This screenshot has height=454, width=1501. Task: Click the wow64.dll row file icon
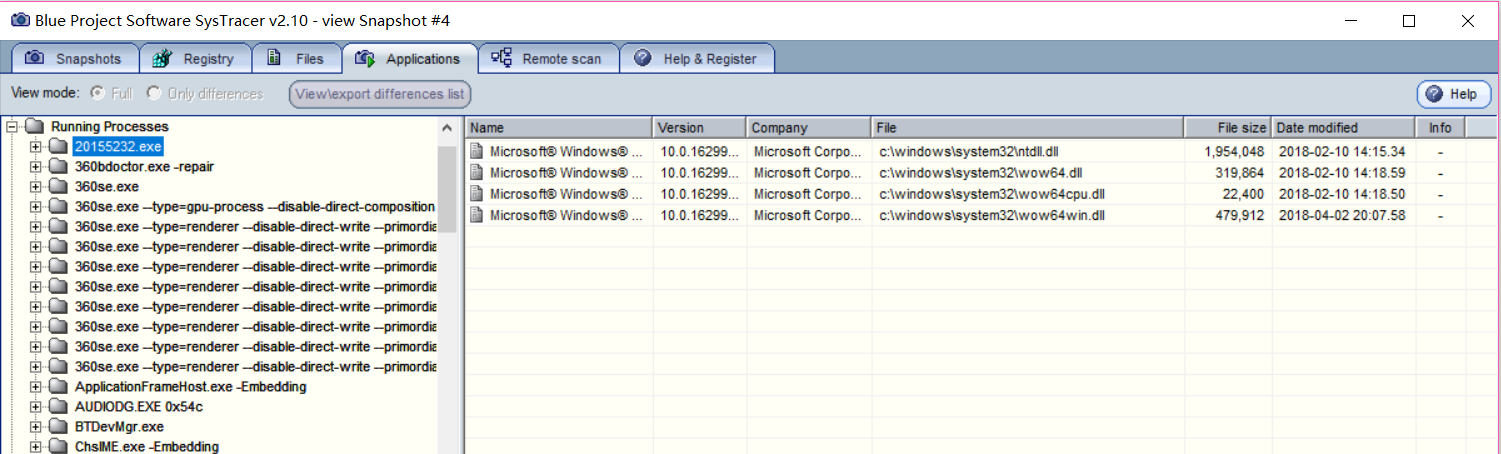477,173
